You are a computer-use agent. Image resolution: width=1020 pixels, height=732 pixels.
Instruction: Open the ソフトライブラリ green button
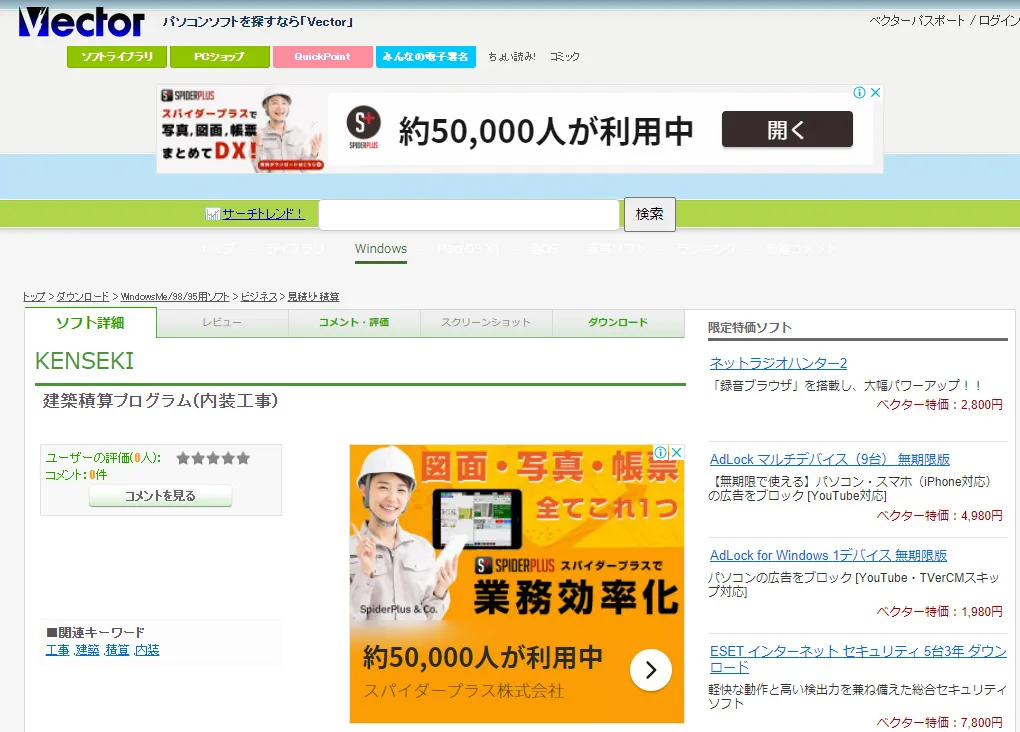tap(117, 57)
